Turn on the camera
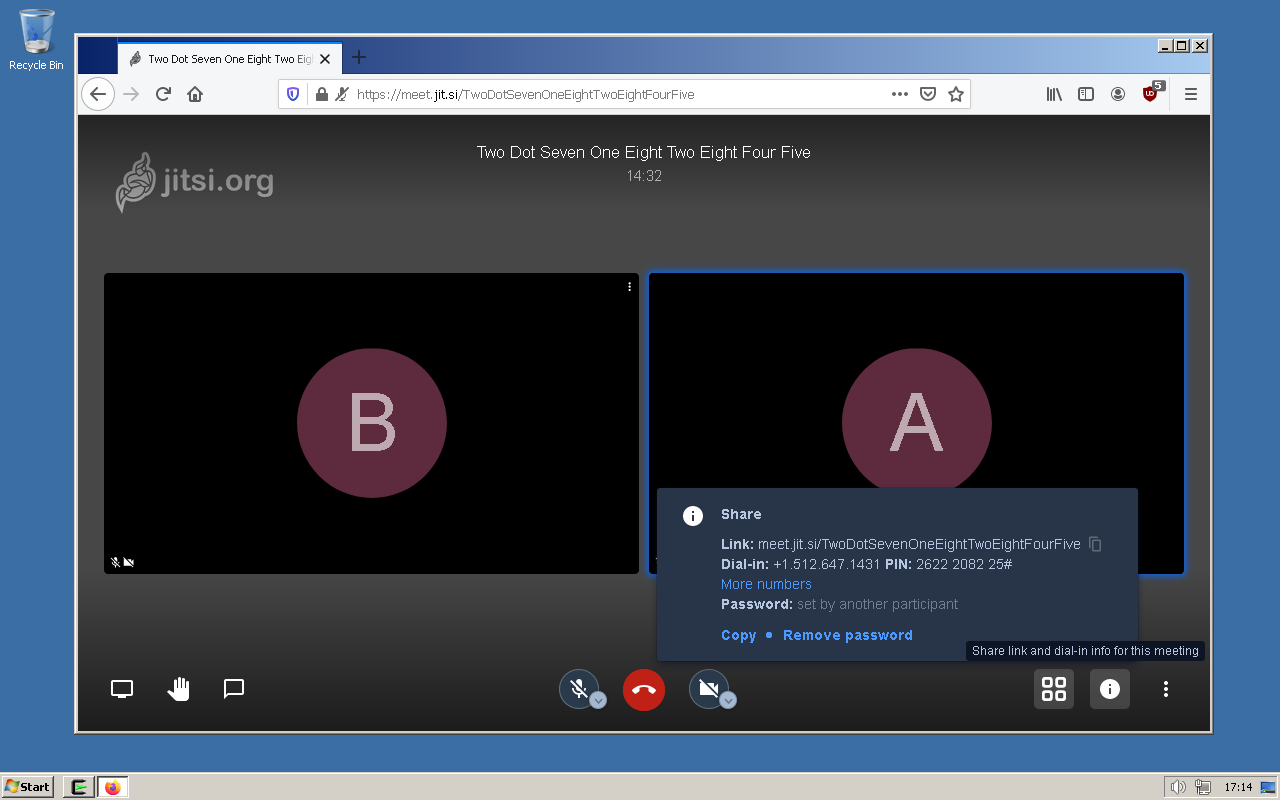Viewport: 1280px width, 800px height. click(708, 689)
